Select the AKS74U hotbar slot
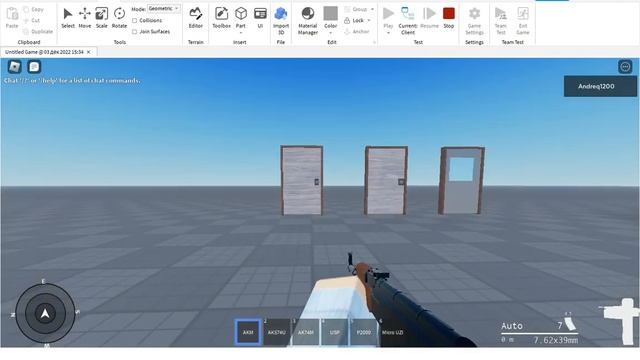The width and height of the screenshot is (640, 360). (277, 332)
